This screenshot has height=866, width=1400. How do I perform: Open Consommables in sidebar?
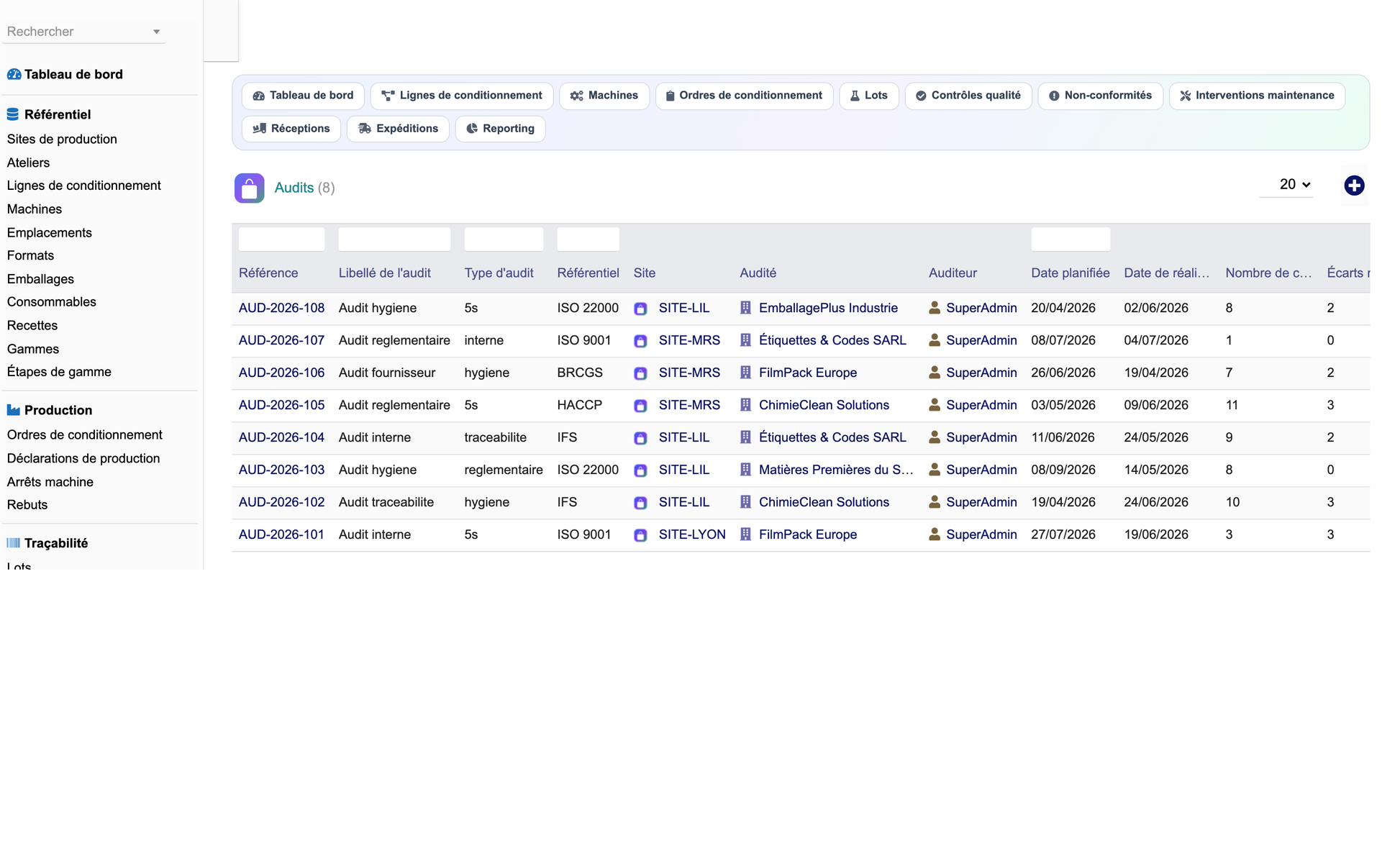click(x=52, y=302)
